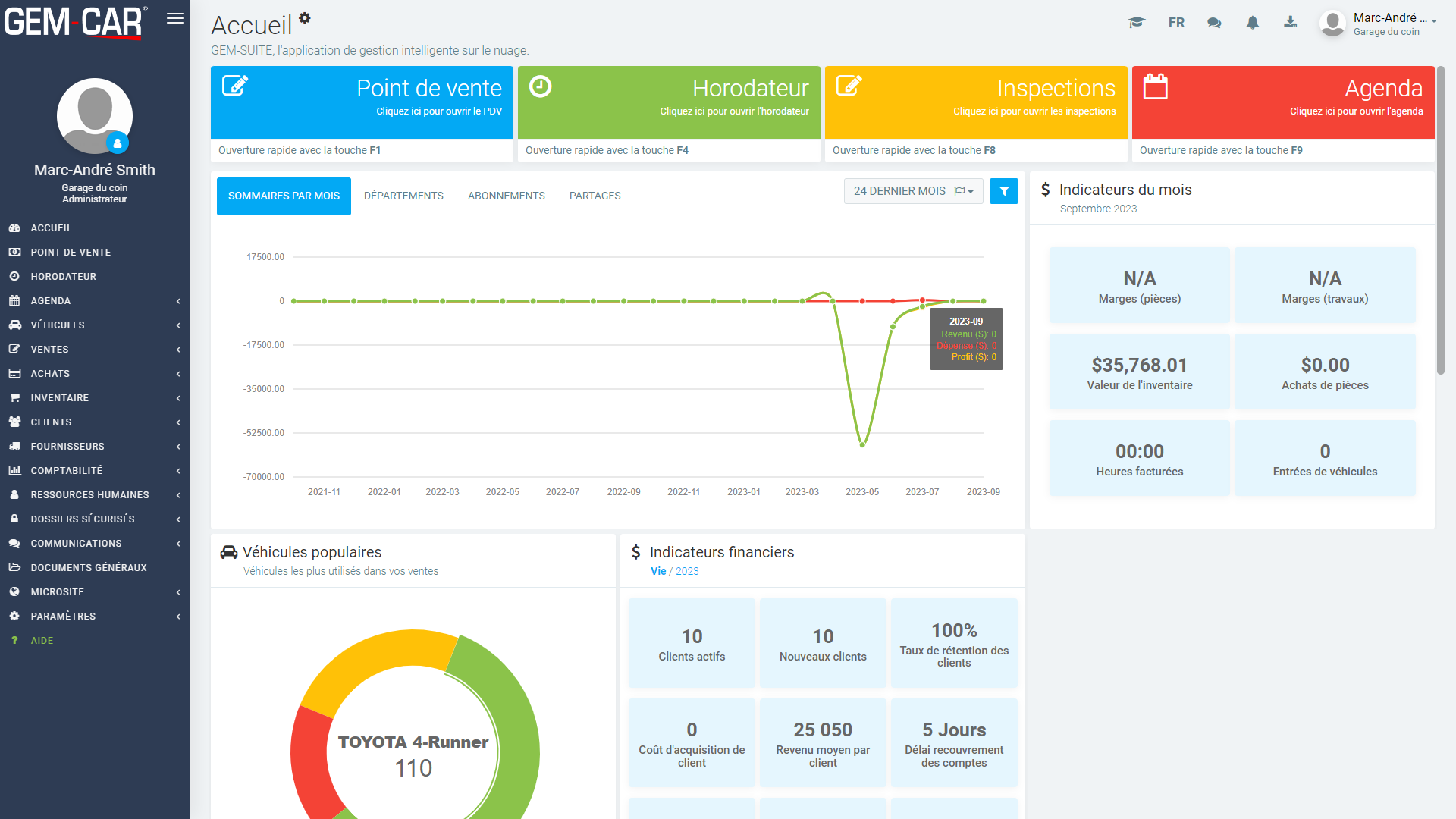Open the Accueil settings gear icon

point(304,17)
